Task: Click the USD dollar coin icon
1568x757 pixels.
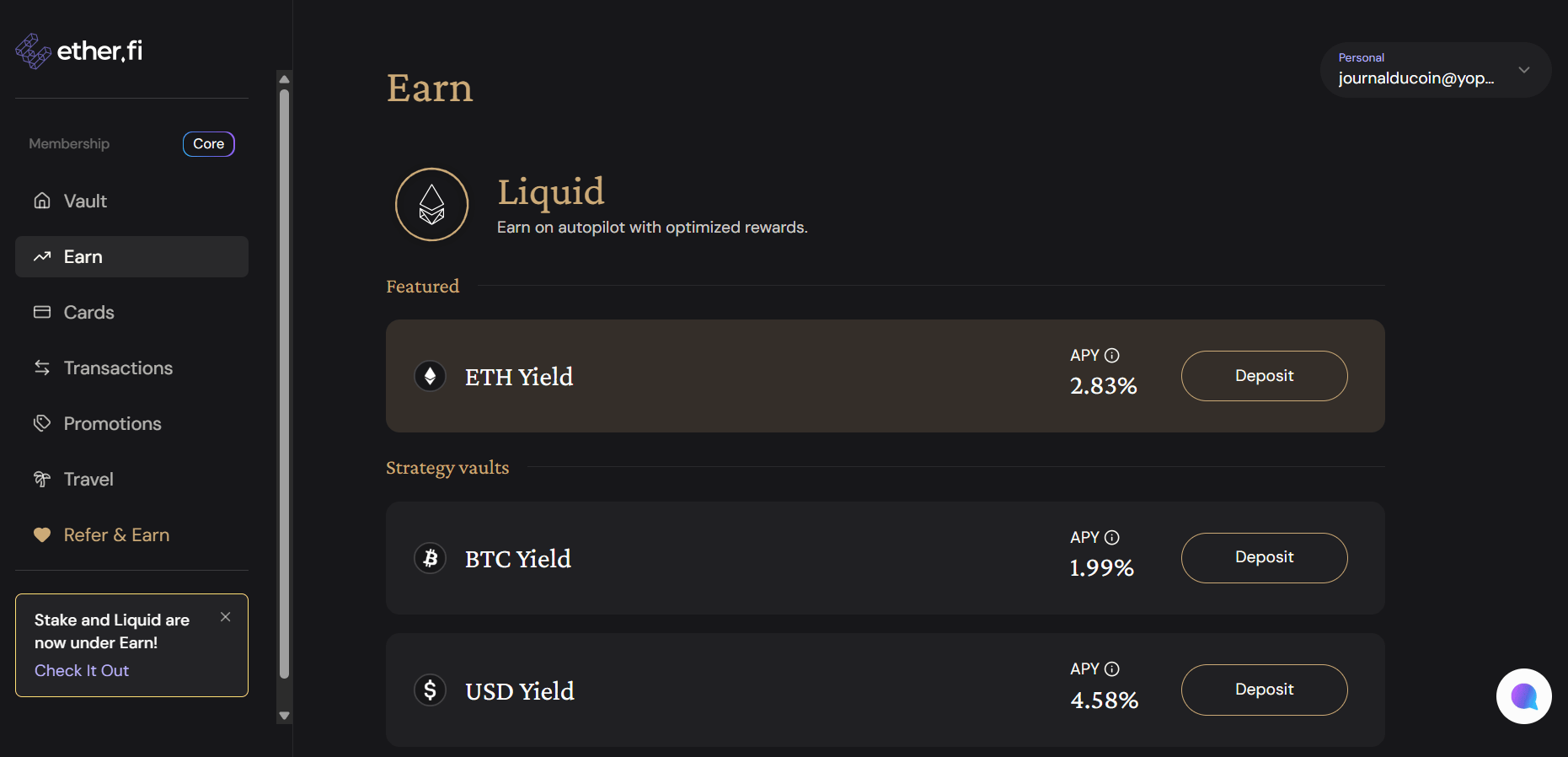Action: (431, 690)
